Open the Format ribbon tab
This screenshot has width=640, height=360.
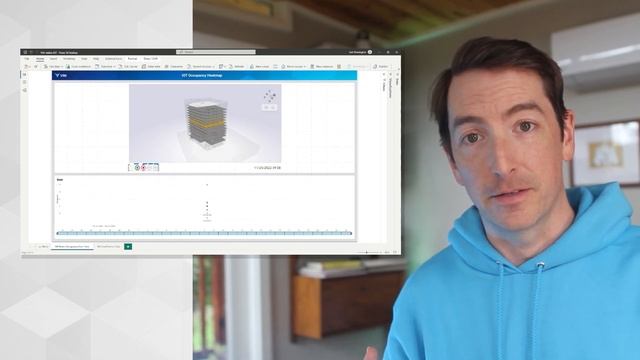point(132,59)
